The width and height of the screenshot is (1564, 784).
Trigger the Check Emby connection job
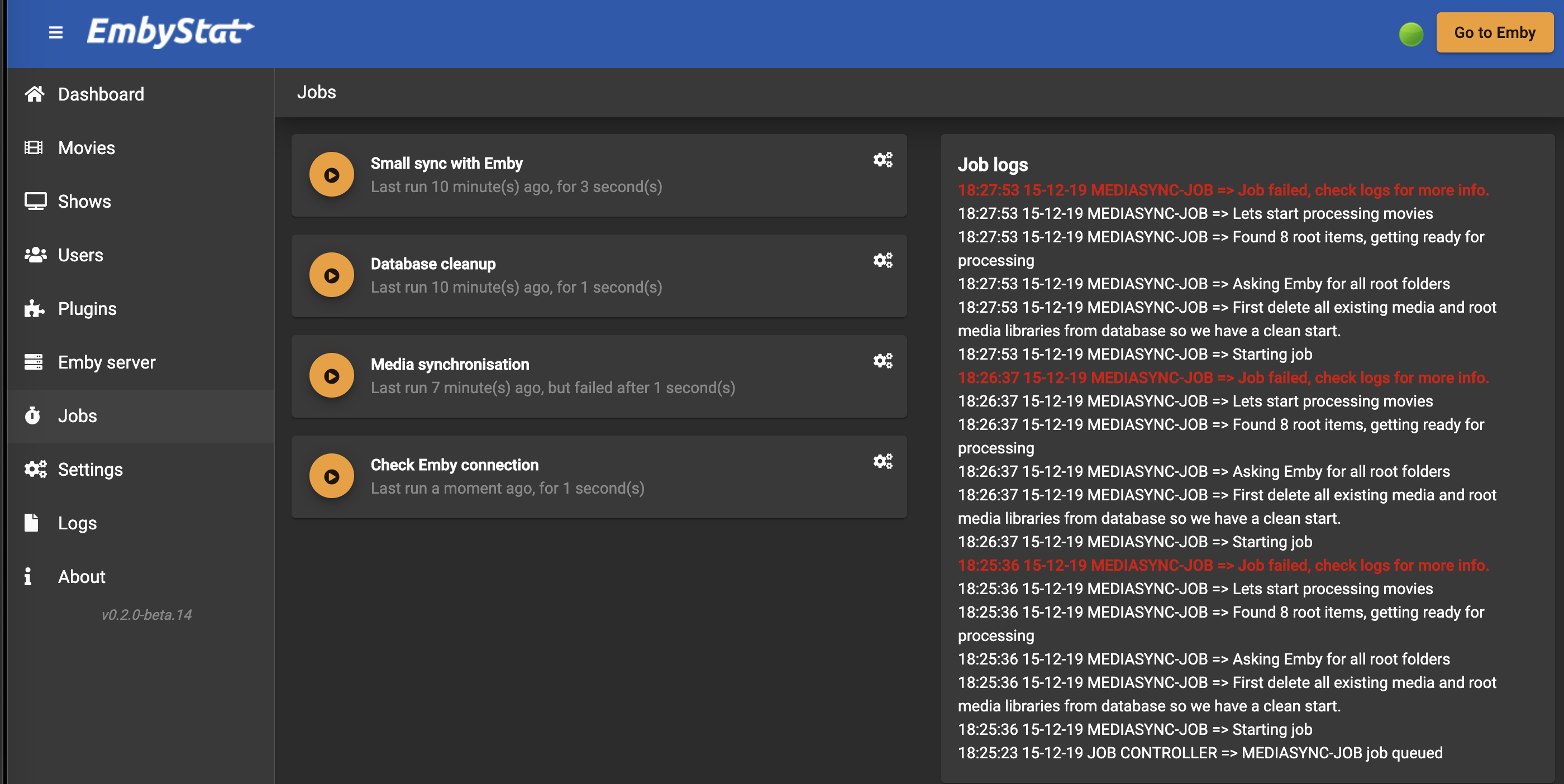pyautogui.click(x=331, y=476)
